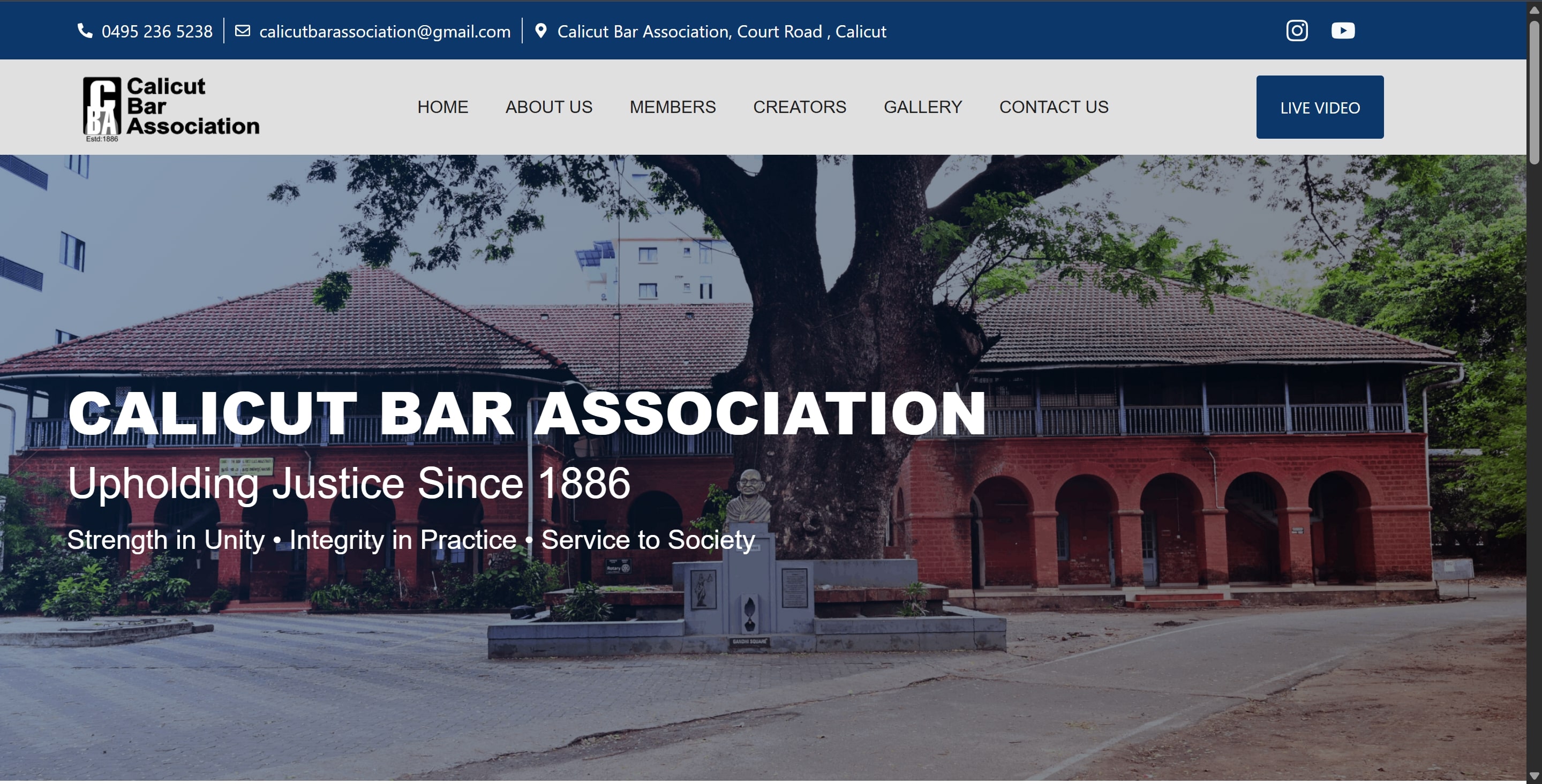Call 0495 236 5238 via the phone link

click(x=156, y=32)
